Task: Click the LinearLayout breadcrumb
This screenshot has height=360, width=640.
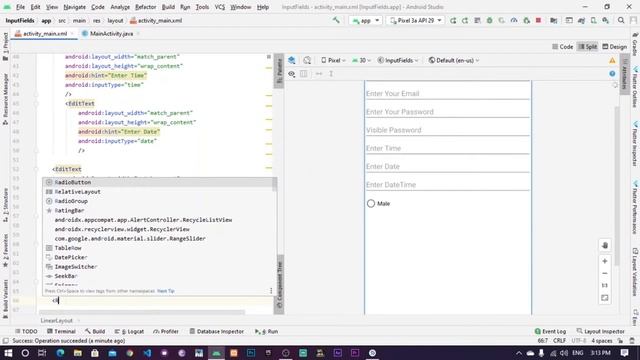Action: coord(57,320)
